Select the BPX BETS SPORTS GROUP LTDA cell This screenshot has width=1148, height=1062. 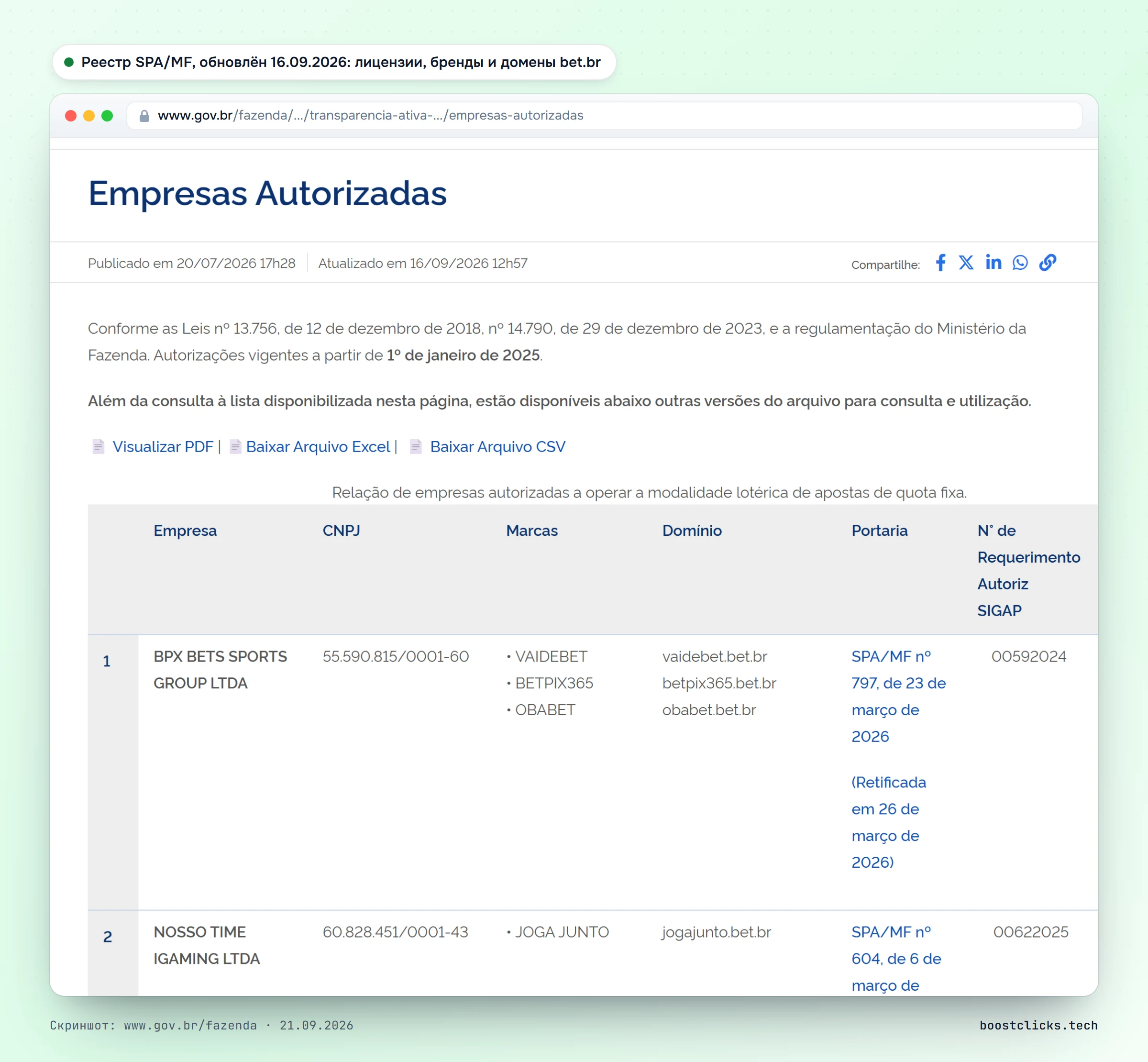(220, 670)
